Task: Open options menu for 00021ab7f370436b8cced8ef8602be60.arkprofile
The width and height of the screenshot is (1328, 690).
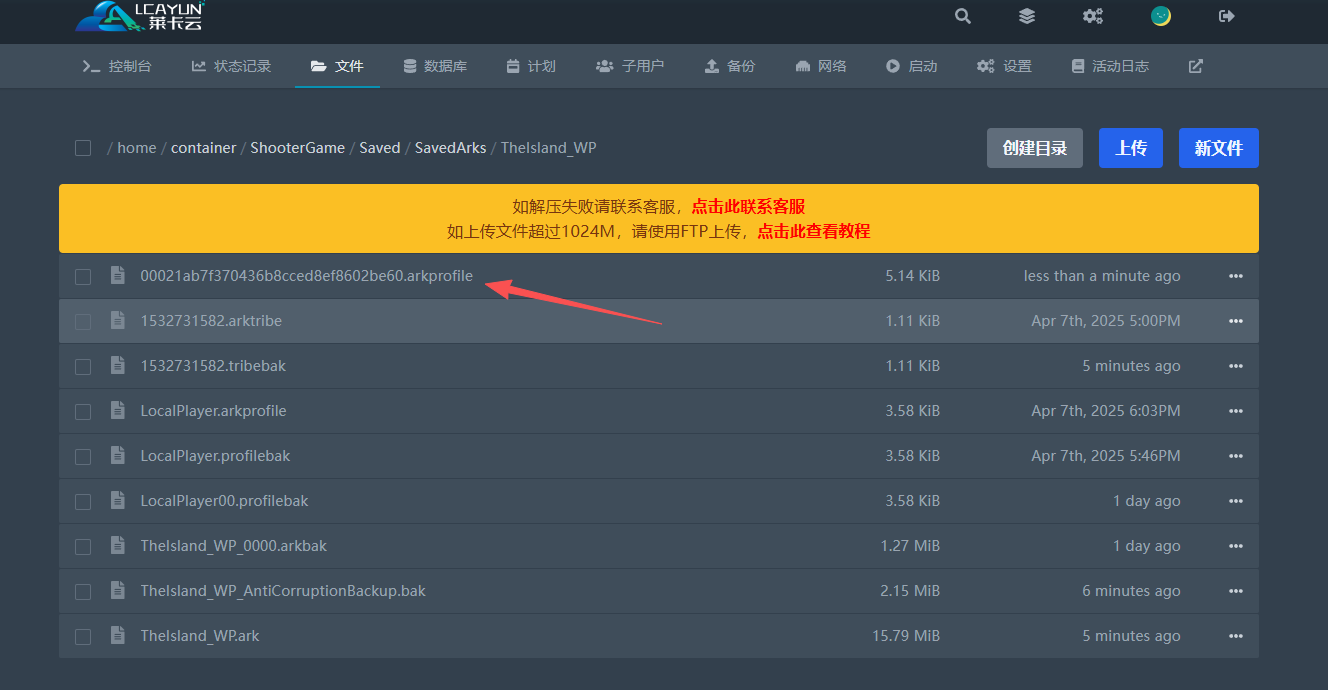Action: point(1235,277)
